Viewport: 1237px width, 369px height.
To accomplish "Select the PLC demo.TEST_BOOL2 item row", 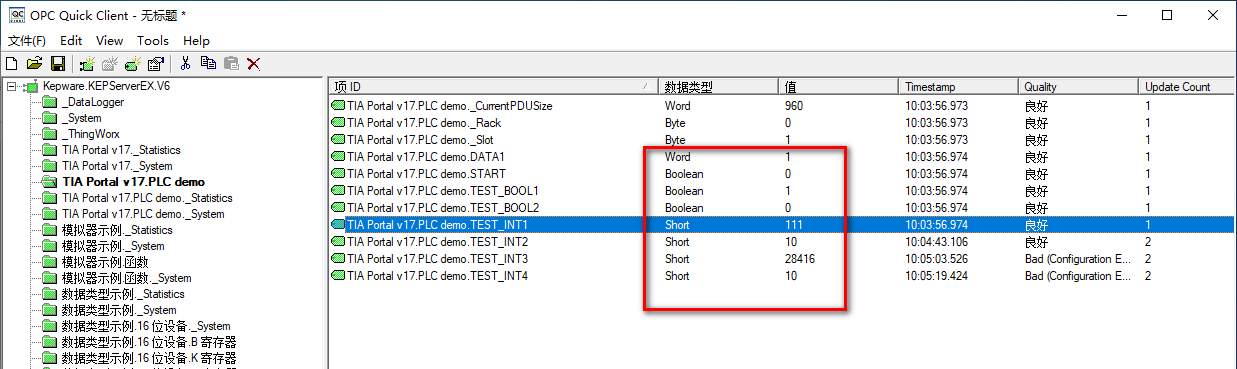I will tap(782, 208).
